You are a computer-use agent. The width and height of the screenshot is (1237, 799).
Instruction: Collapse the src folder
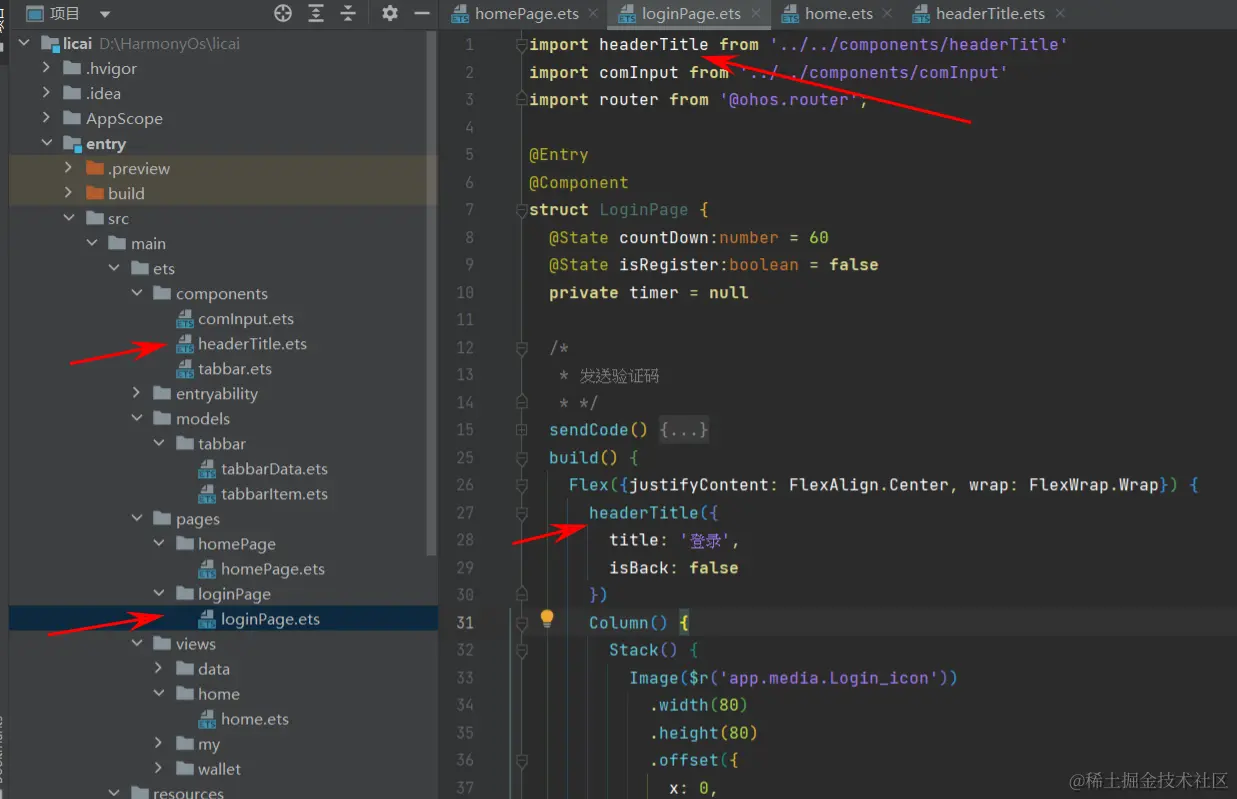68,218
